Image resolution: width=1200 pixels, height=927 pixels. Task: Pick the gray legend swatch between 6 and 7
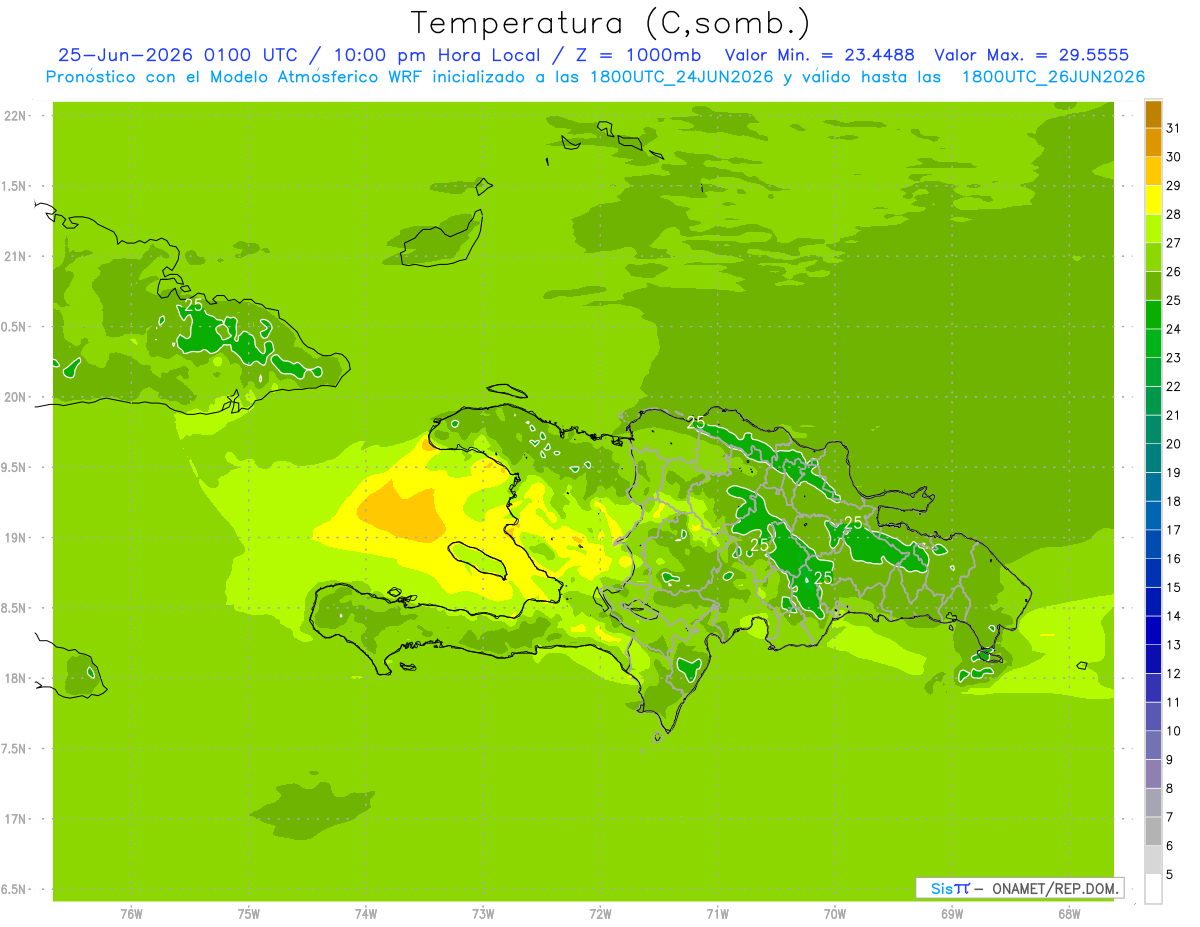[1153, 832]
